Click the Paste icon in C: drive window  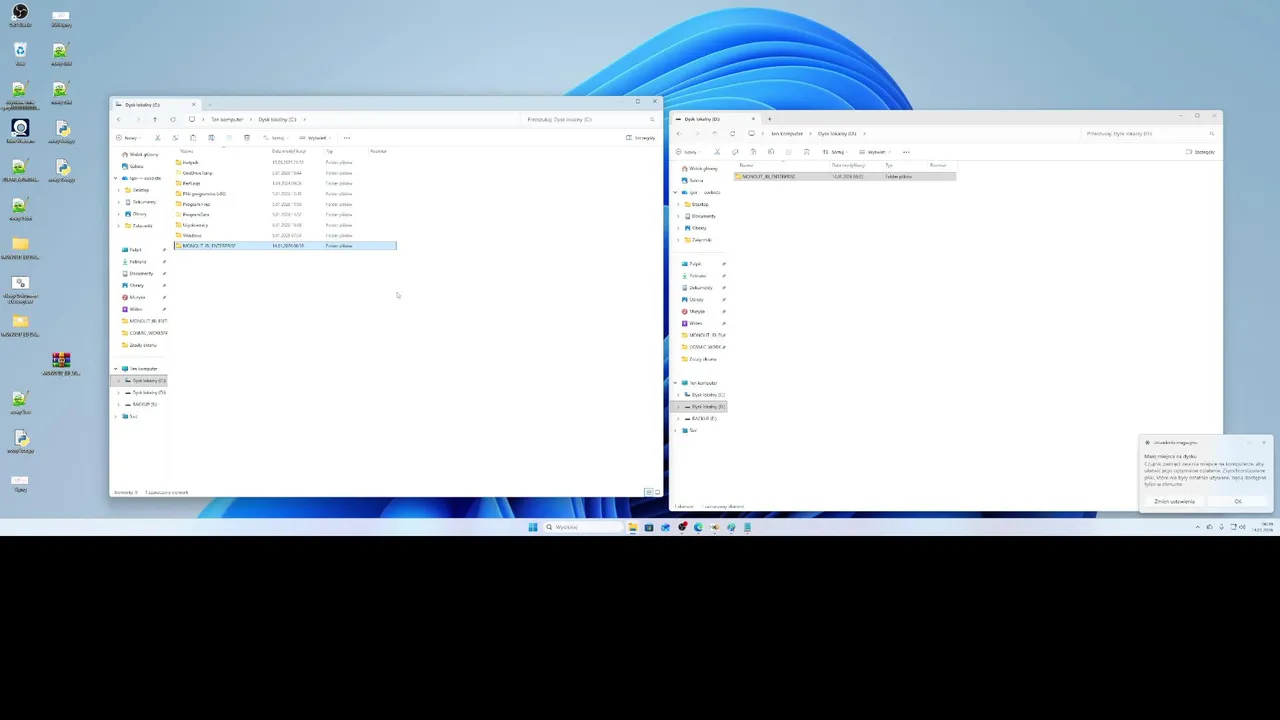tap(193, 138)
